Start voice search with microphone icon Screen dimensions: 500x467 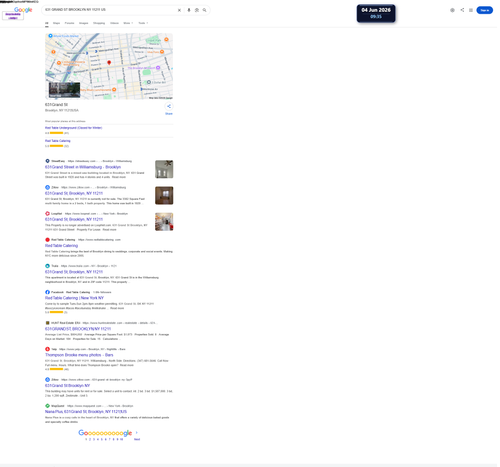[x=189, y=10]
